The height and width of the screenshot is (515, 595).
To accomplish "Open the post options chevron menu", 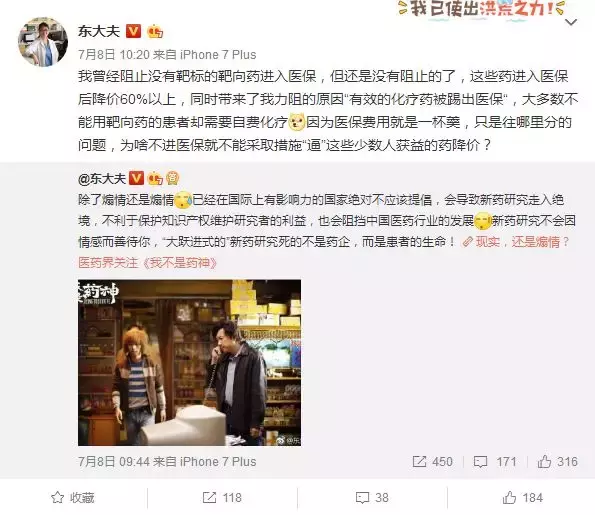I will 571,22.
